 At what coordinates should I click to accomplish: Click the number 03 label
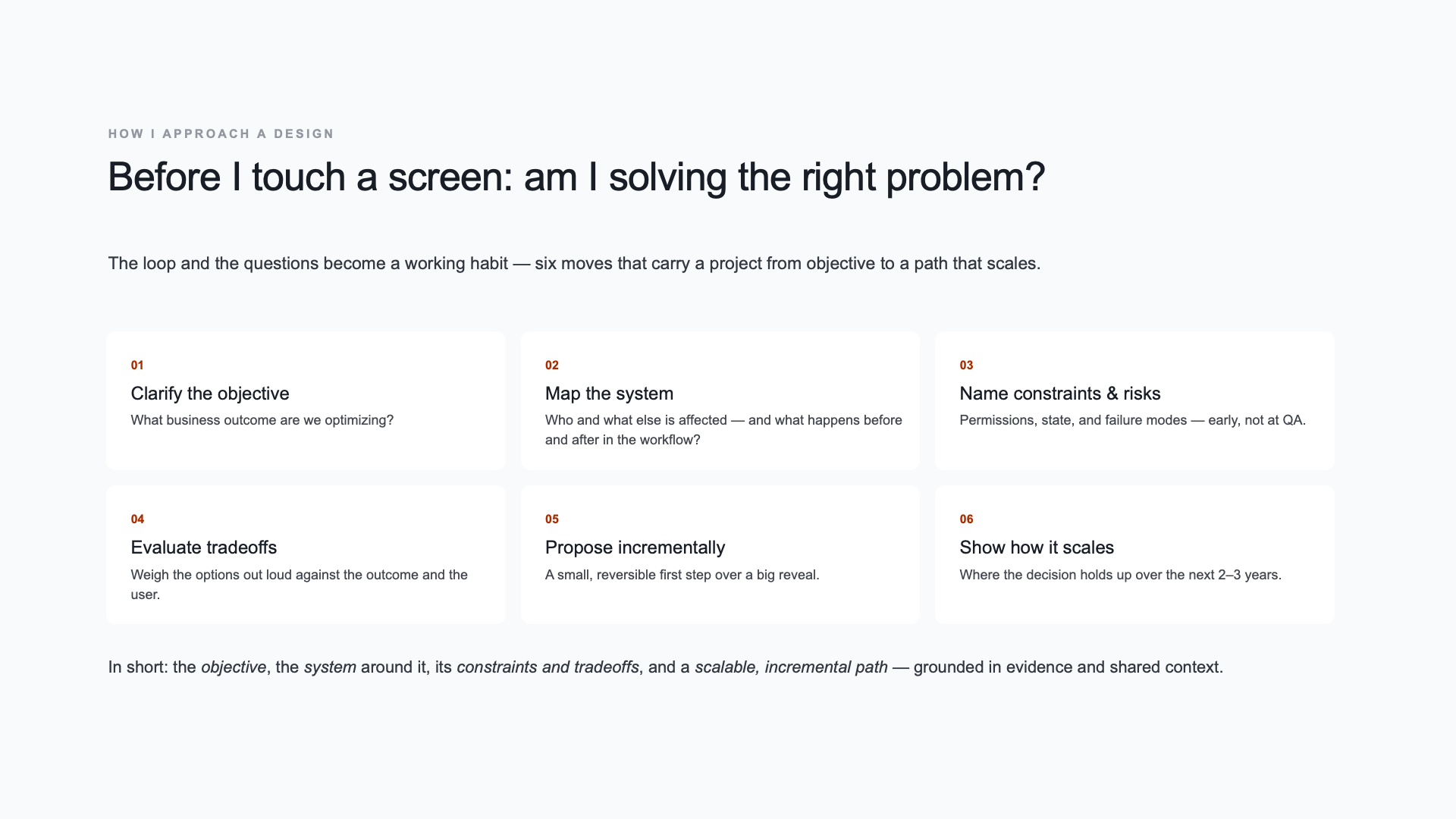tap(966, 365)
